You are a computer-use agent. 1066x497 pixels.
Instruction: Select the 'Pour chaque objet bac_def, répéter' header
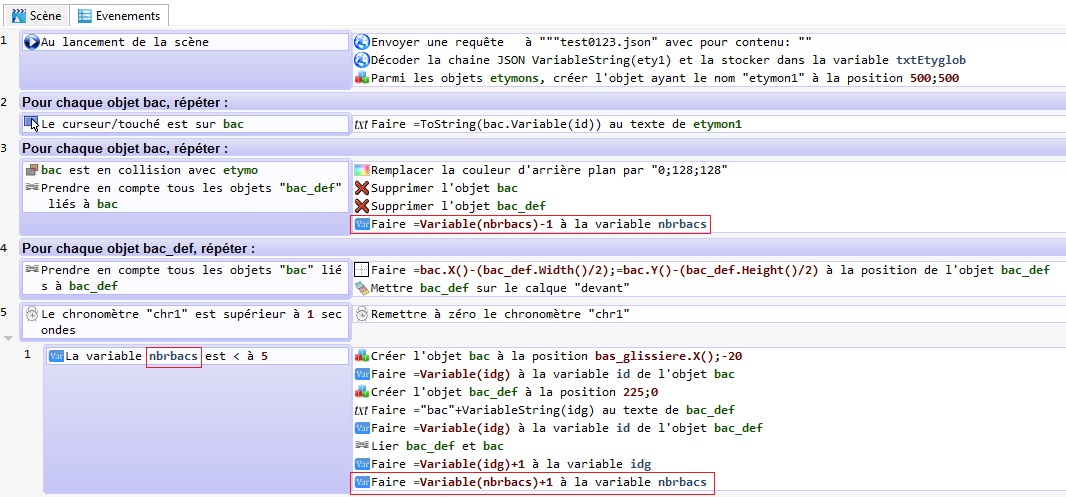pyautogui.click(x=139, y=248)
